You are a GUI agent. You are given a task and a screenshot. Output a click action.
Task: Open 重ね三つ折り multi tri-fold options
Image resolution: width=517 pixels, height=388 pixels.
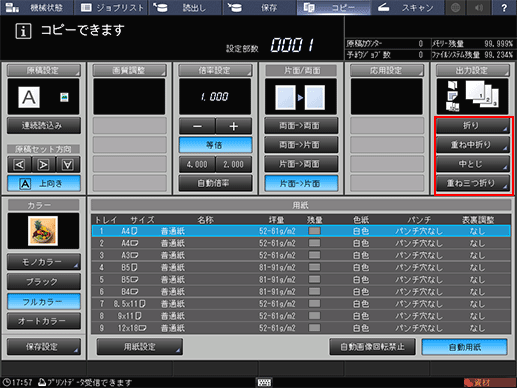click(x=473, y=183)
